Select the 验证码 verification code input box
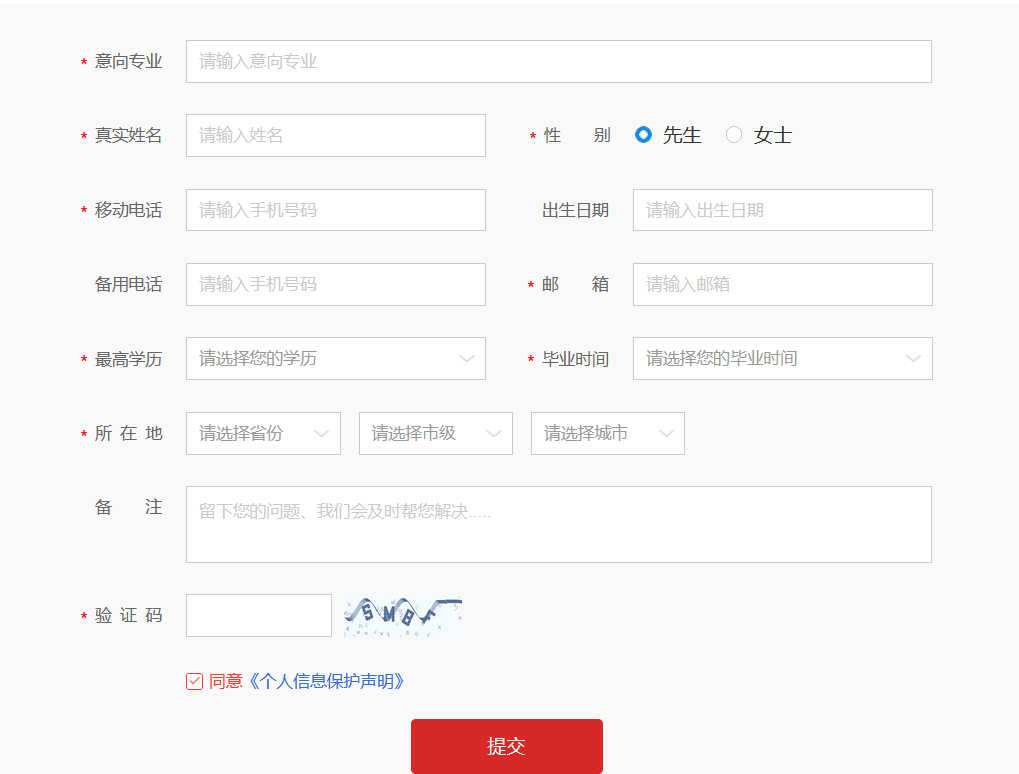Image resolution: width=1019 pixels, height=774 pixels. coord(258,615)
